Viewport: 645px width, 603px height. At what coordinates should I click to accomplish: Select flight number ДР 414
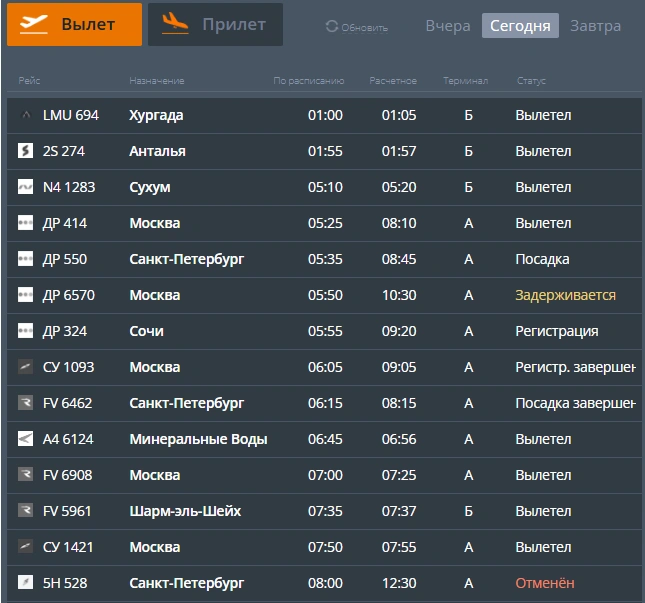pos(65,223)
